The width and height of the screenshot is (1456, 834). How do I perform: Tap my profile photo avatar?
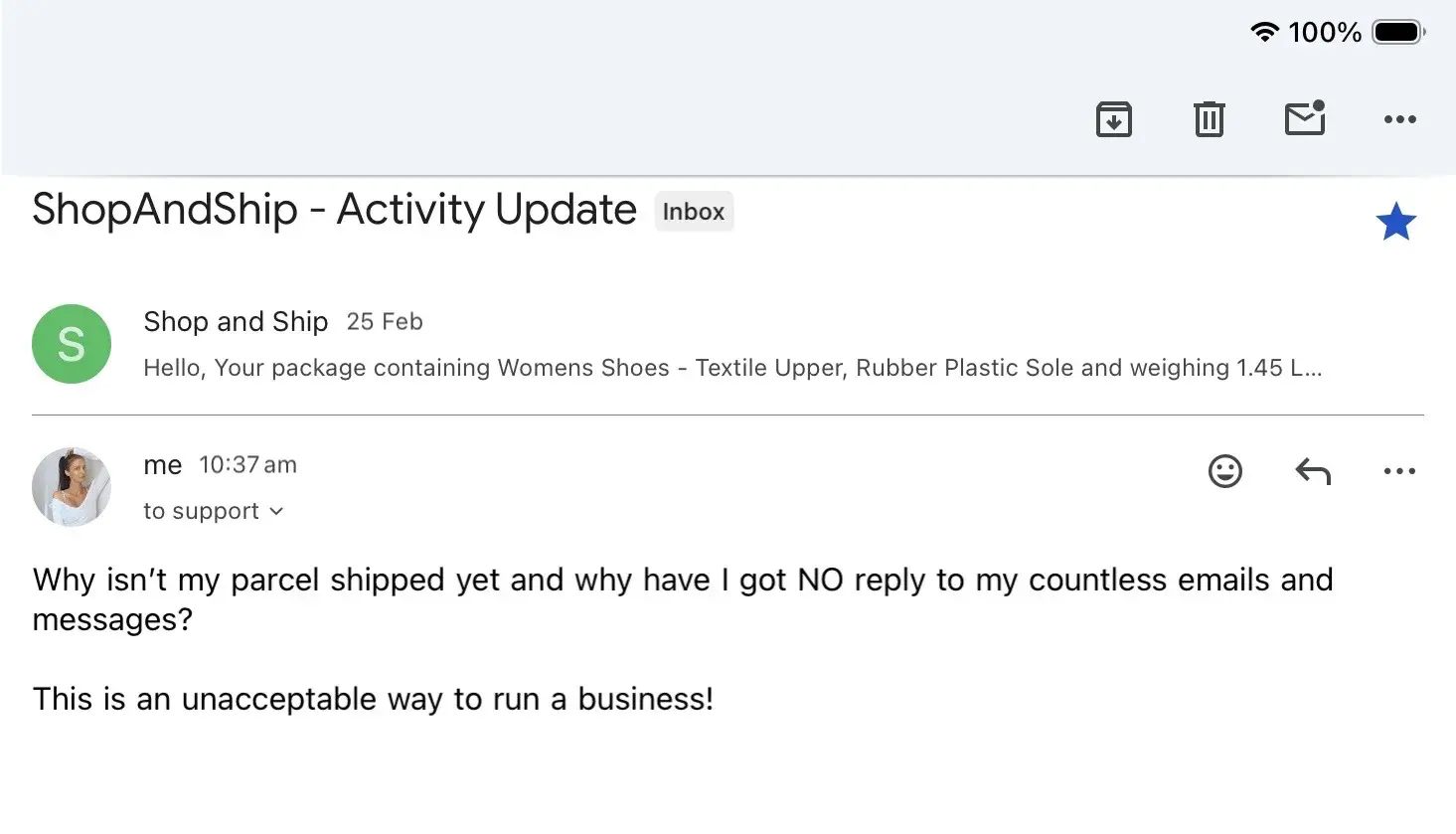[72, 486]
